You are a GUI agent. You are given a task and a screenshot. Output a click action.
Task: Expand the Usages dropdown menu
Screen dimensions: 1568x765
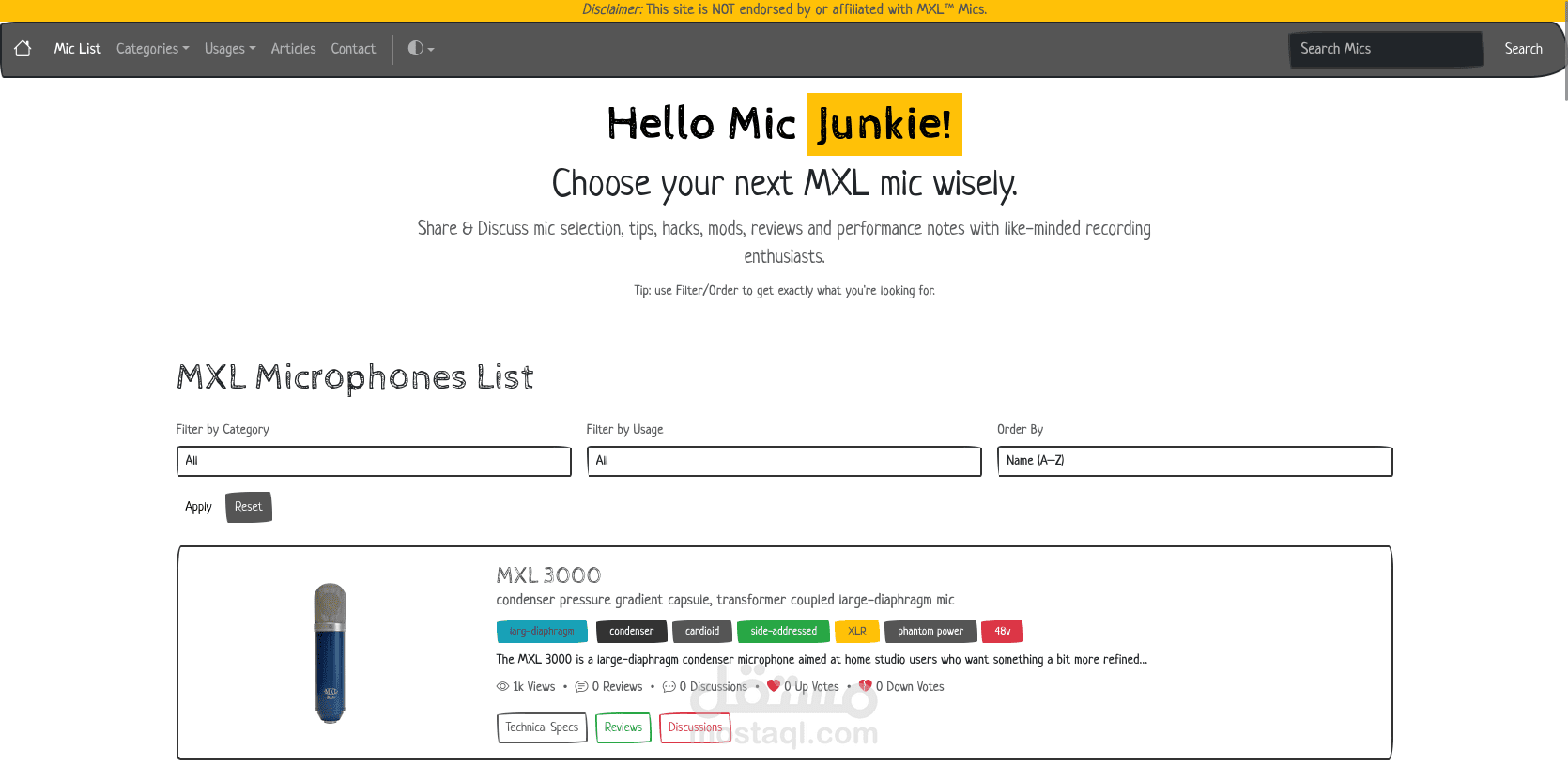230,49
